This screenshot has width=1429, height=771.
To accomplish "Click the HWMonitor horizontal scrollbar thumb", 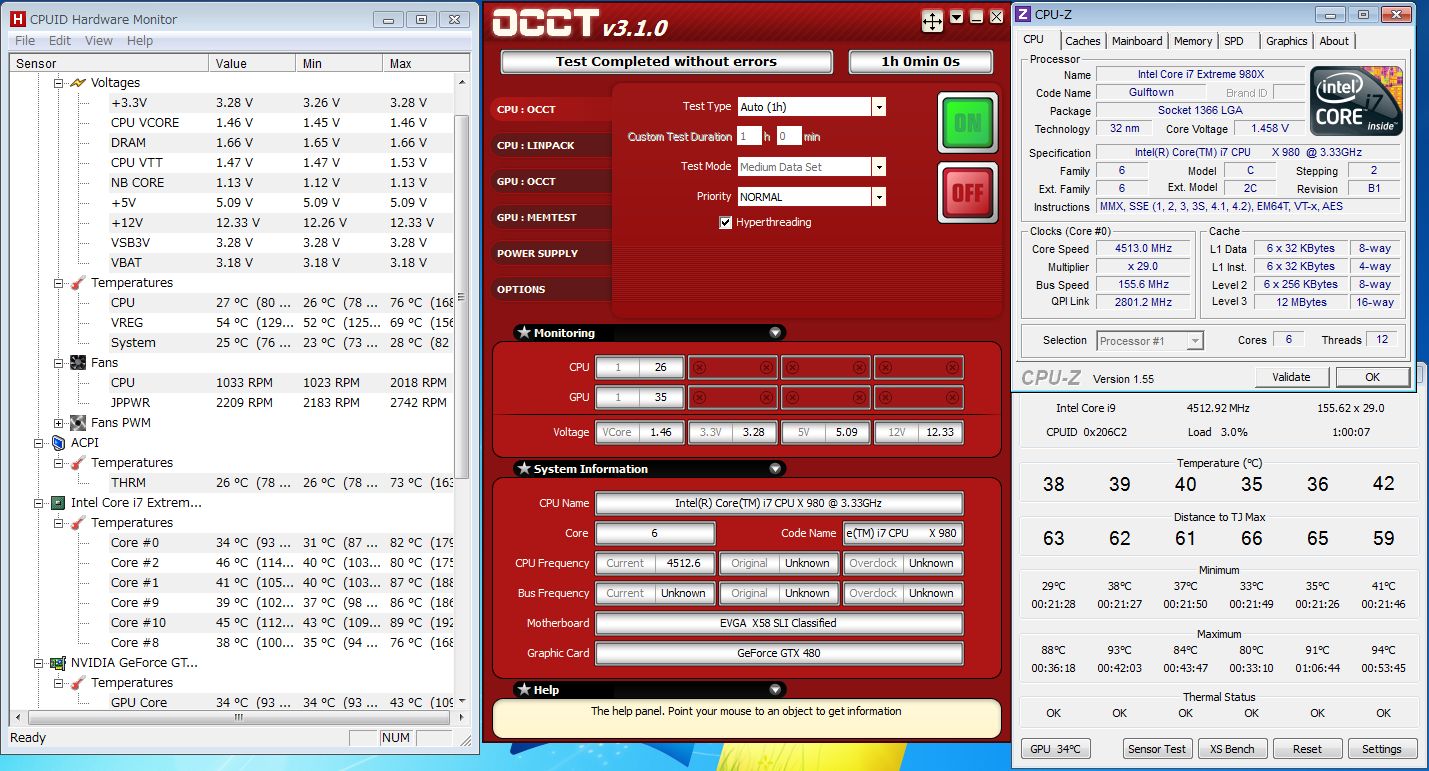I will (x=238, y=718).
